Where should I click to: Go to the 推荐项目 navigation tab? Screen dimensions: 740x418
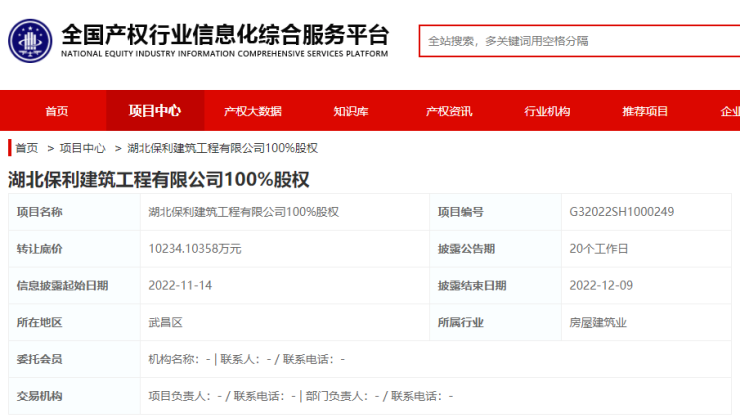(x=645, y=111)
